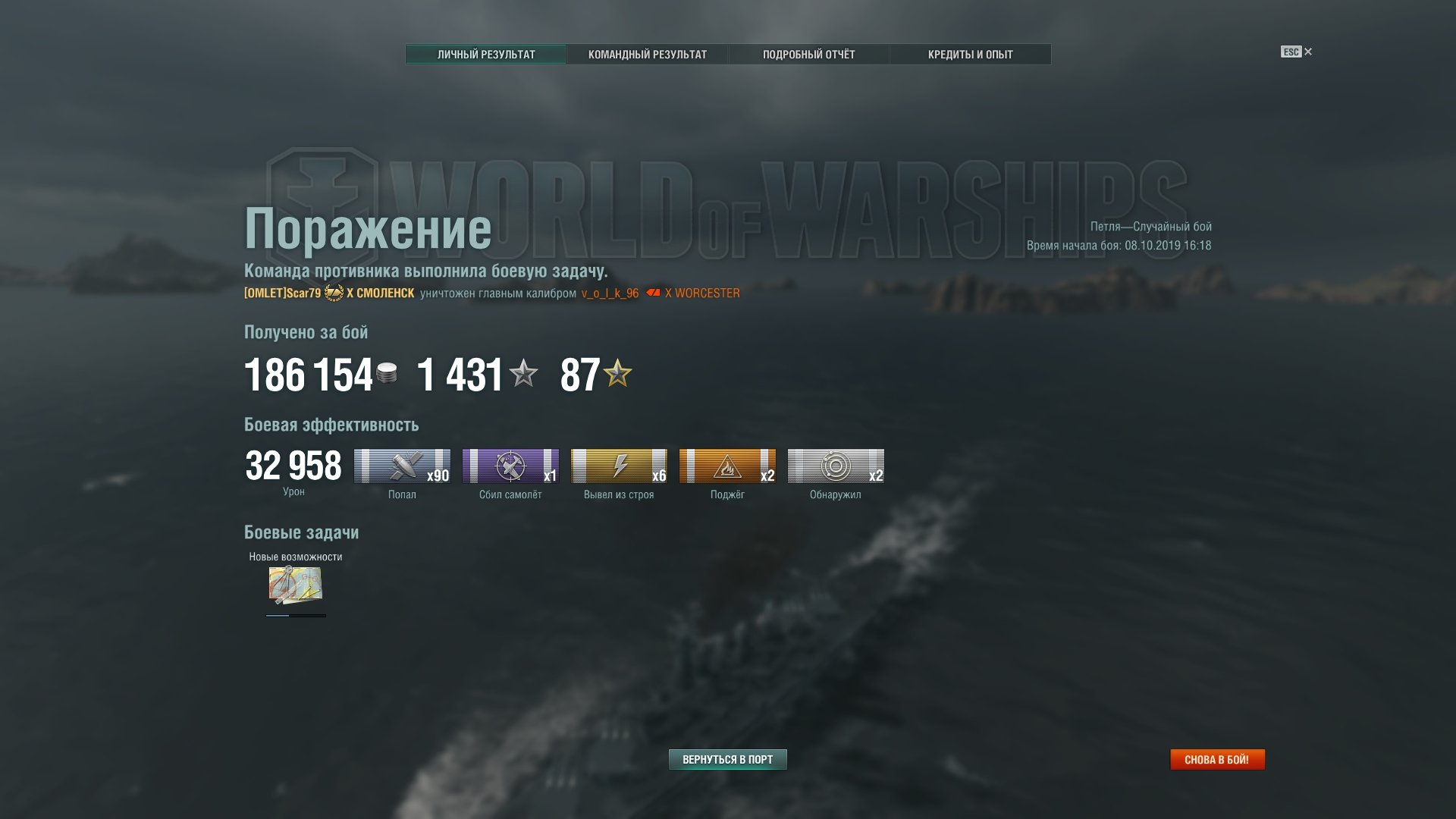Click the 'Сбил самолёт' ribbon icon
Viewport: 1456px width, 819px height.
510,466
